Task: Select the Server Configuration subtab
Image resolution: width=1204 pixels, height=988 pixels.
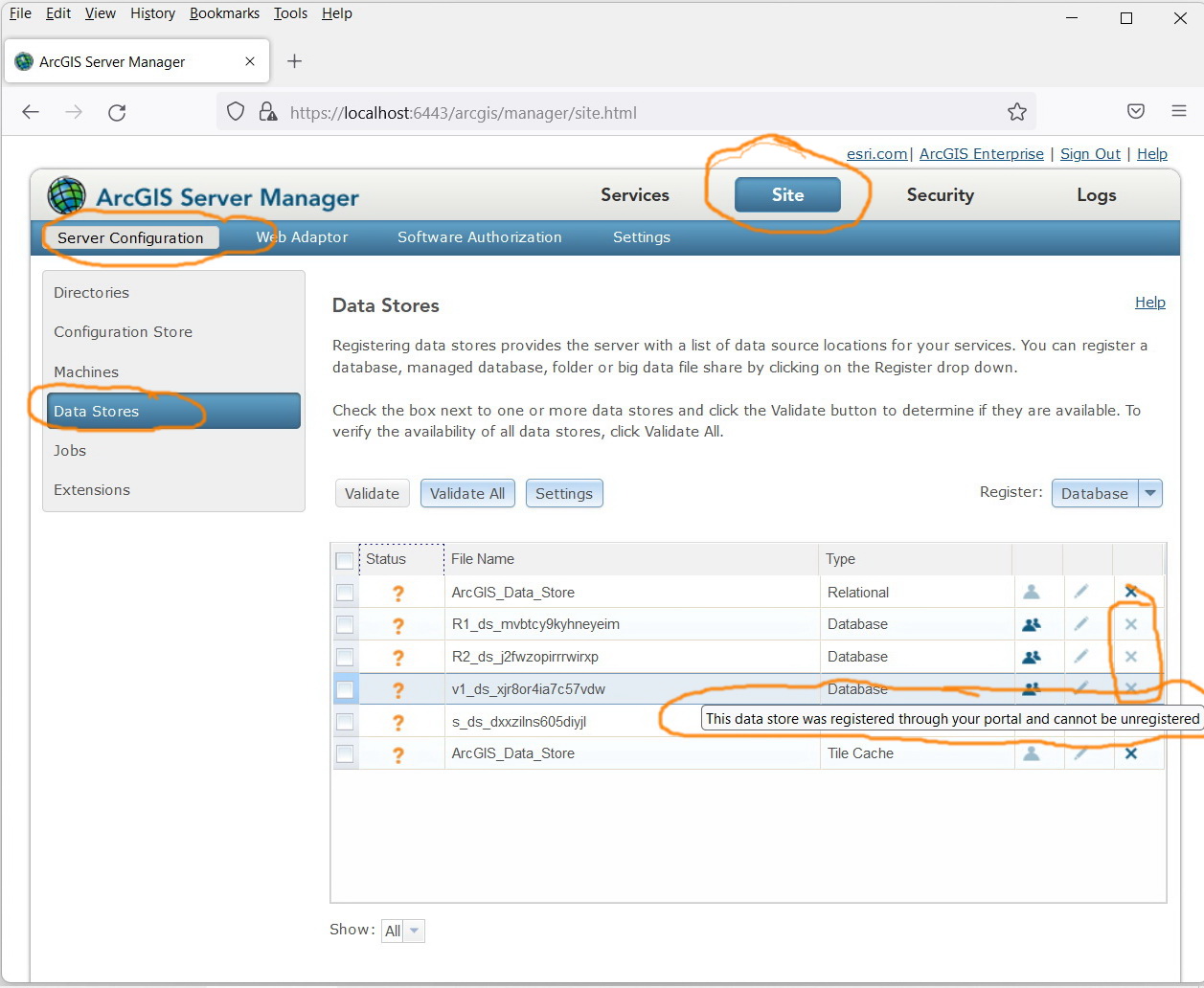Action: point(130,237)
